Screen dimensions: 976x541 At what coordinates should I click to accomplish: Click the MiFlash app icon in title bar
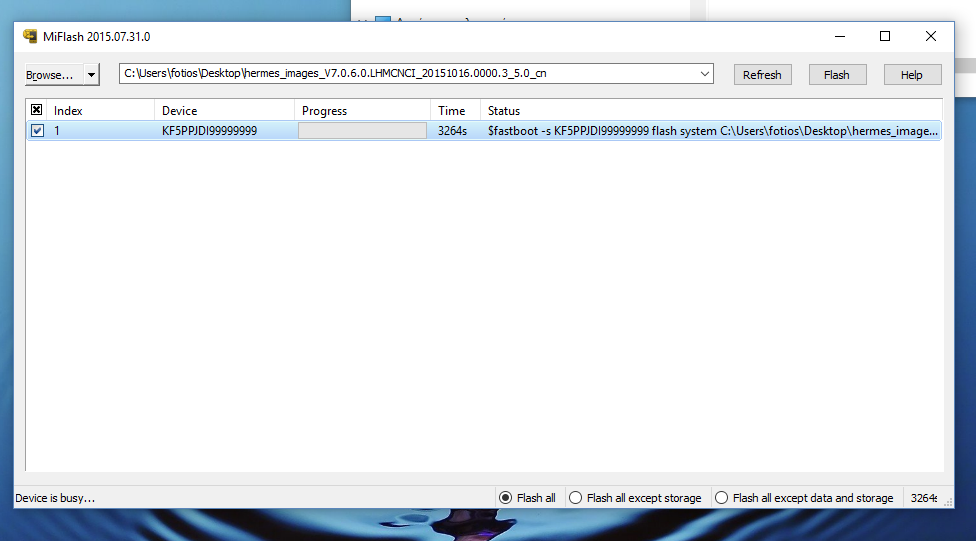[30, 36]
